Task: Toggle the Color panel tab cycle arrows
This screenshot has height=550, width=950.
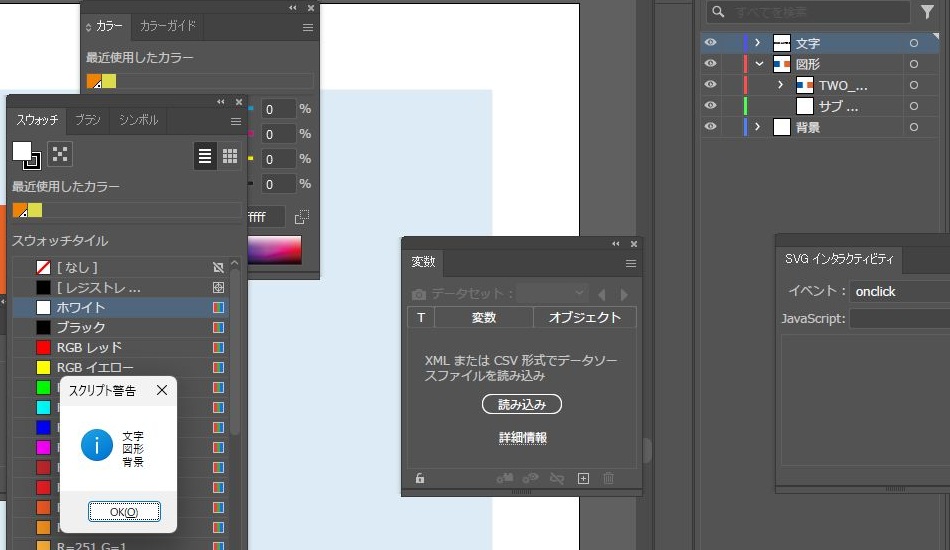Action: point(88,27)
